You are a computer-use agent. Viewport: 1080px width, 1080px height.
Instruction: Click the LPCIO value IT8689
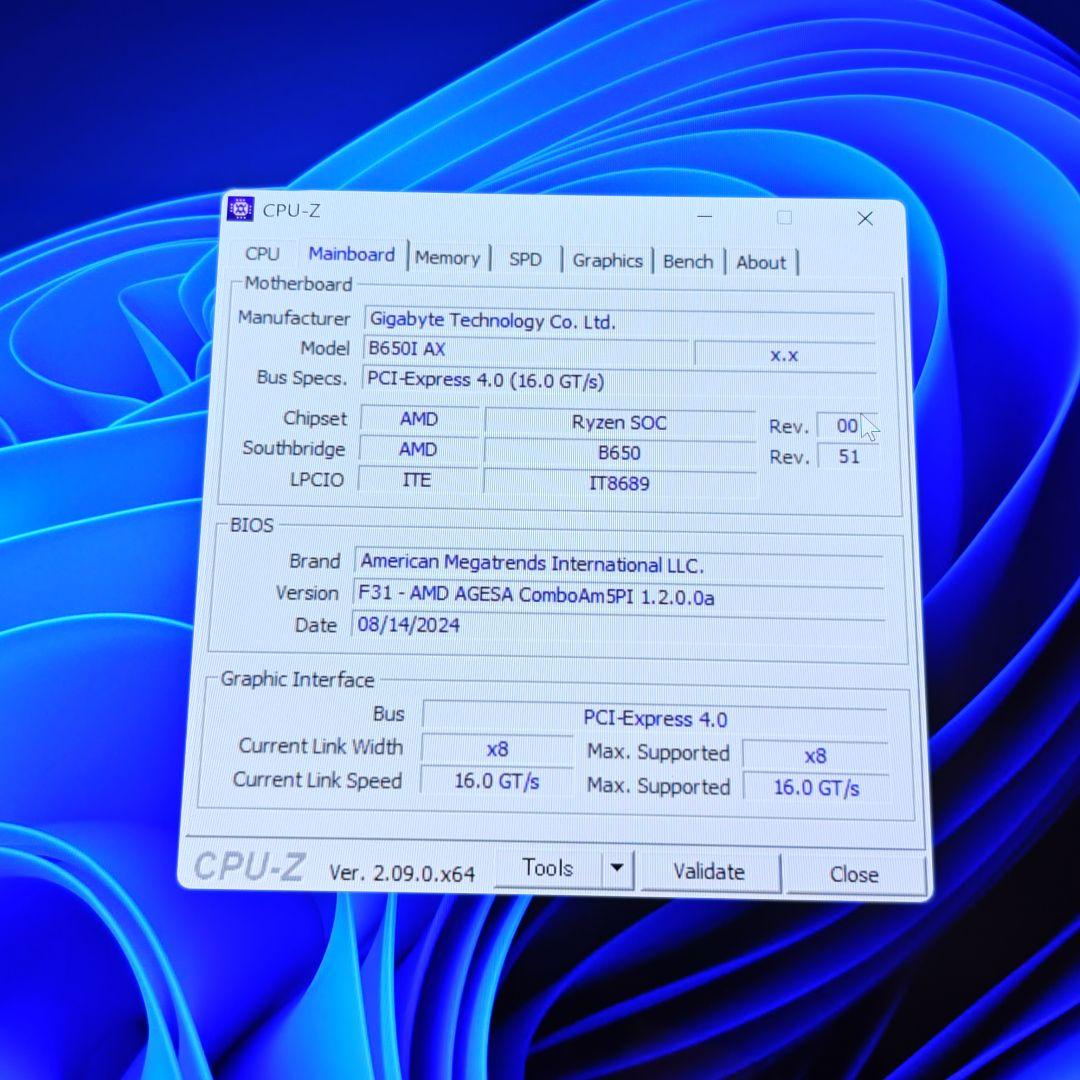(619, 484)
